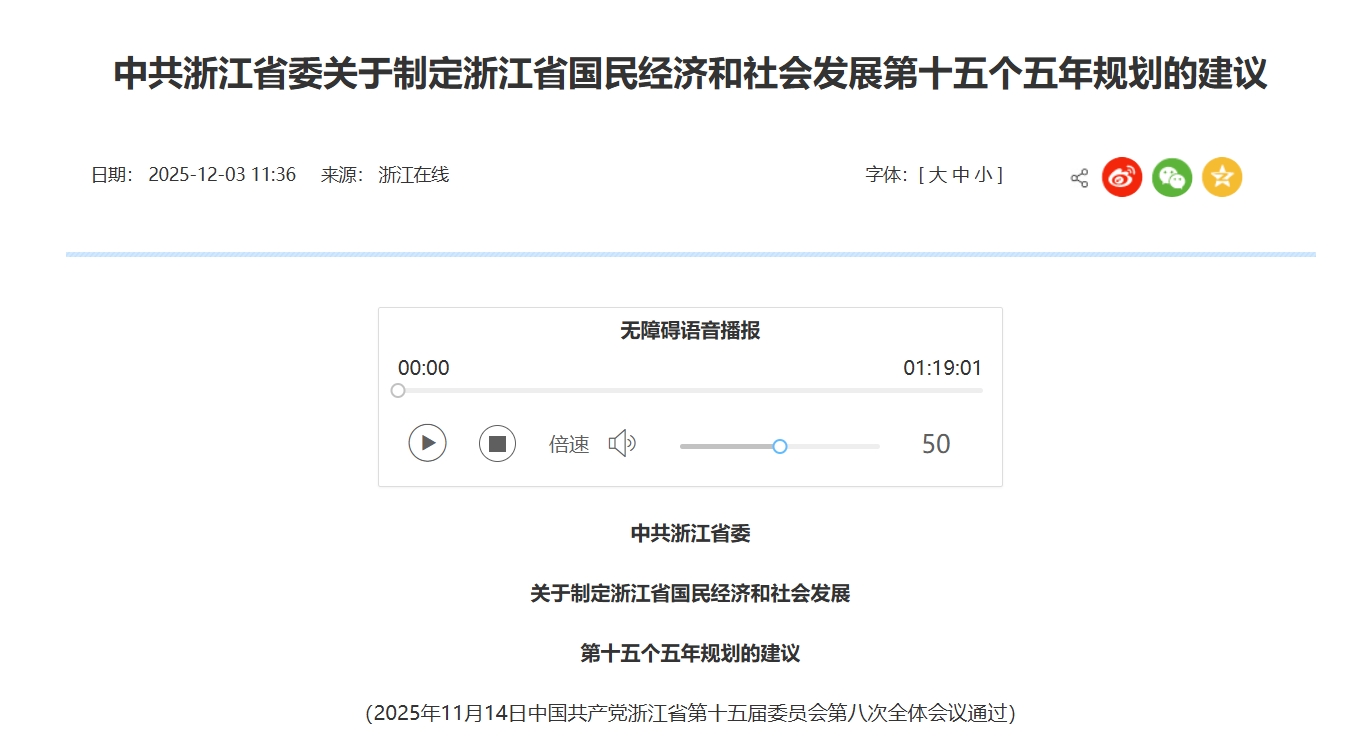Share the article via the WeChat icon
The image size is (1349, 751).
(x=1172, y=177)
